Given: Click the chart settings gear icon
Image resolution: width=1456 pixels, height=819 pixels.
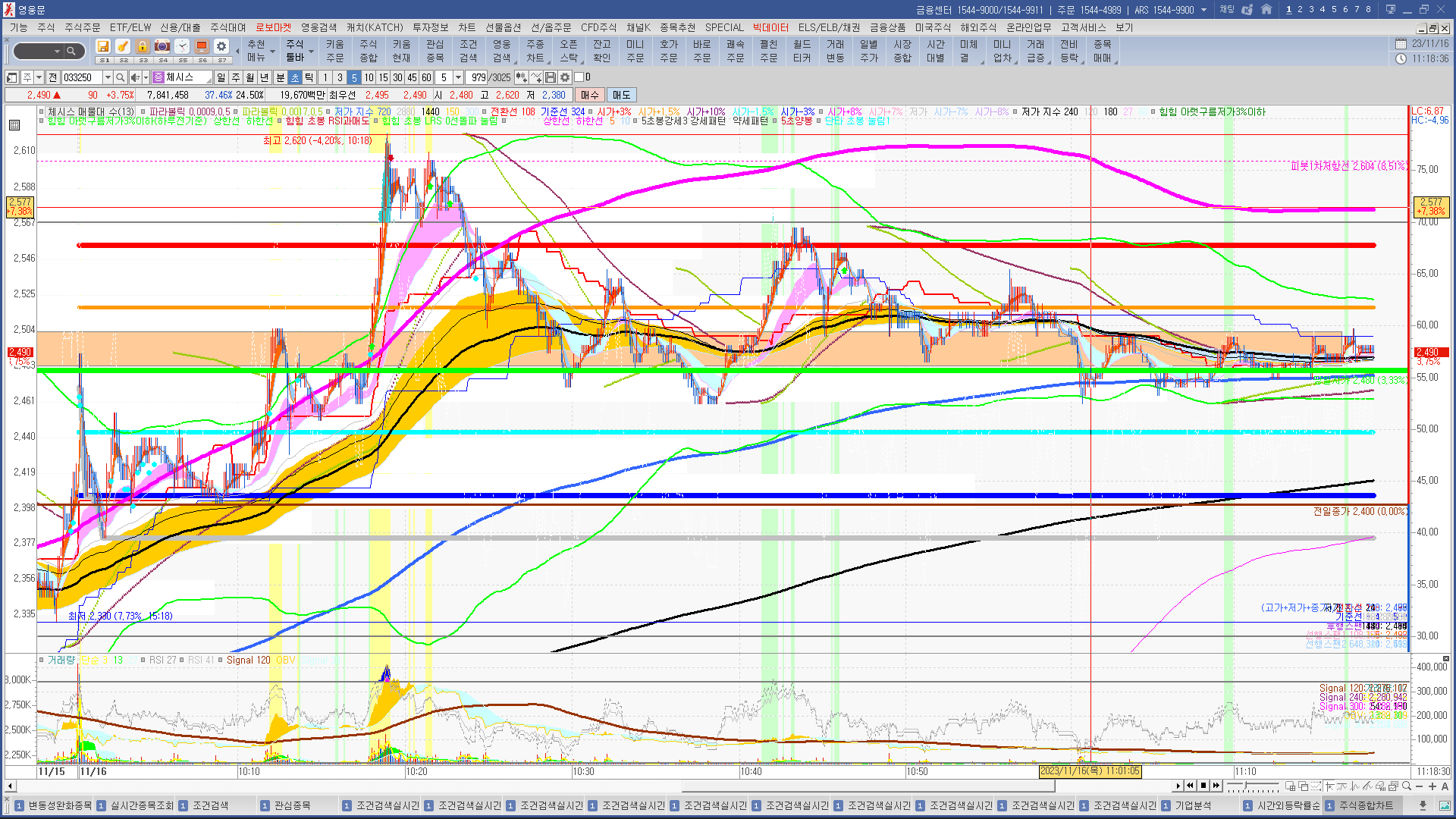Looking at the screenshot, I should pyautogui.click(x=565, y=77).
